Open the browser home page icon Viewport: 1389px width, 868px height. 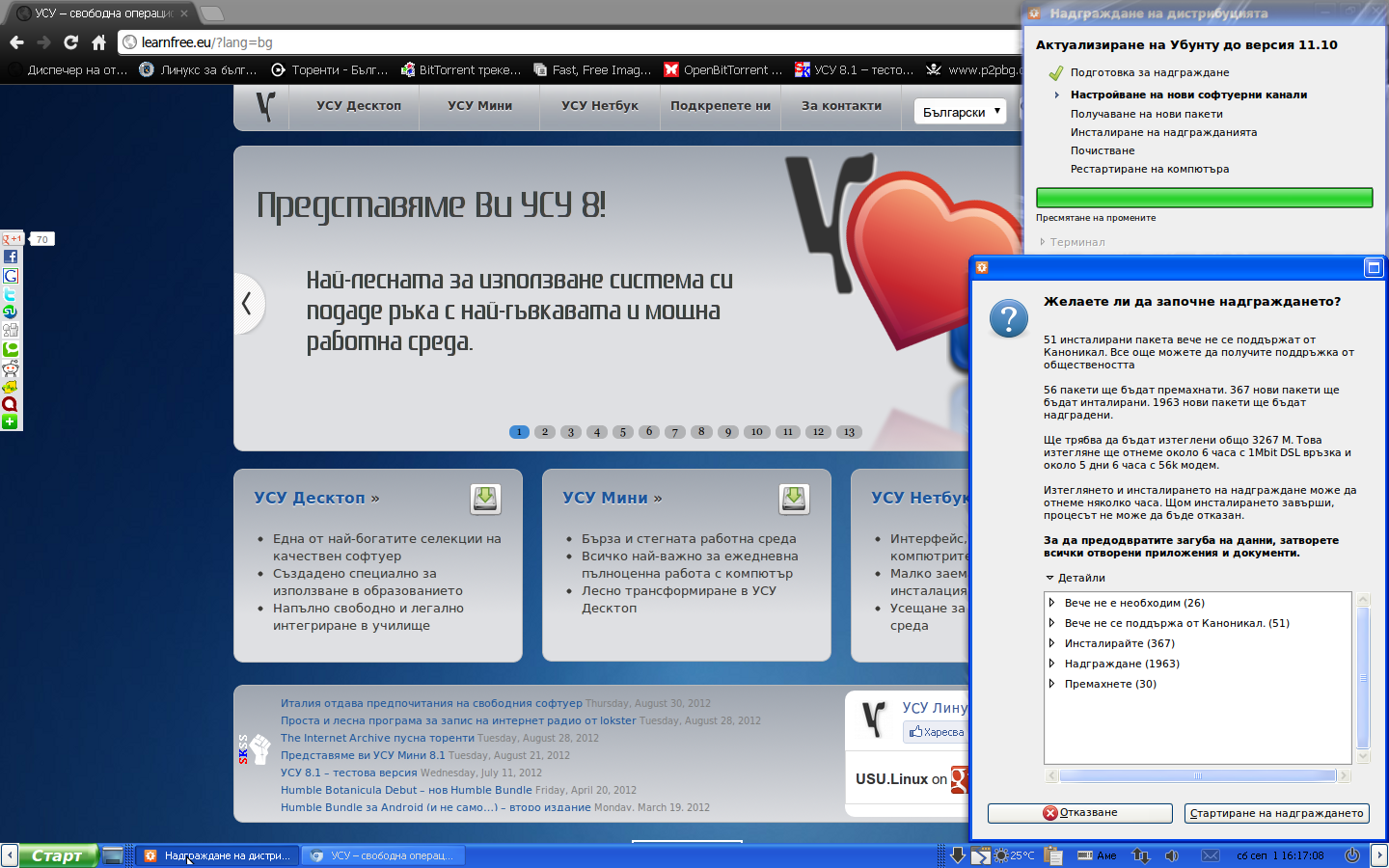[98, 42]
